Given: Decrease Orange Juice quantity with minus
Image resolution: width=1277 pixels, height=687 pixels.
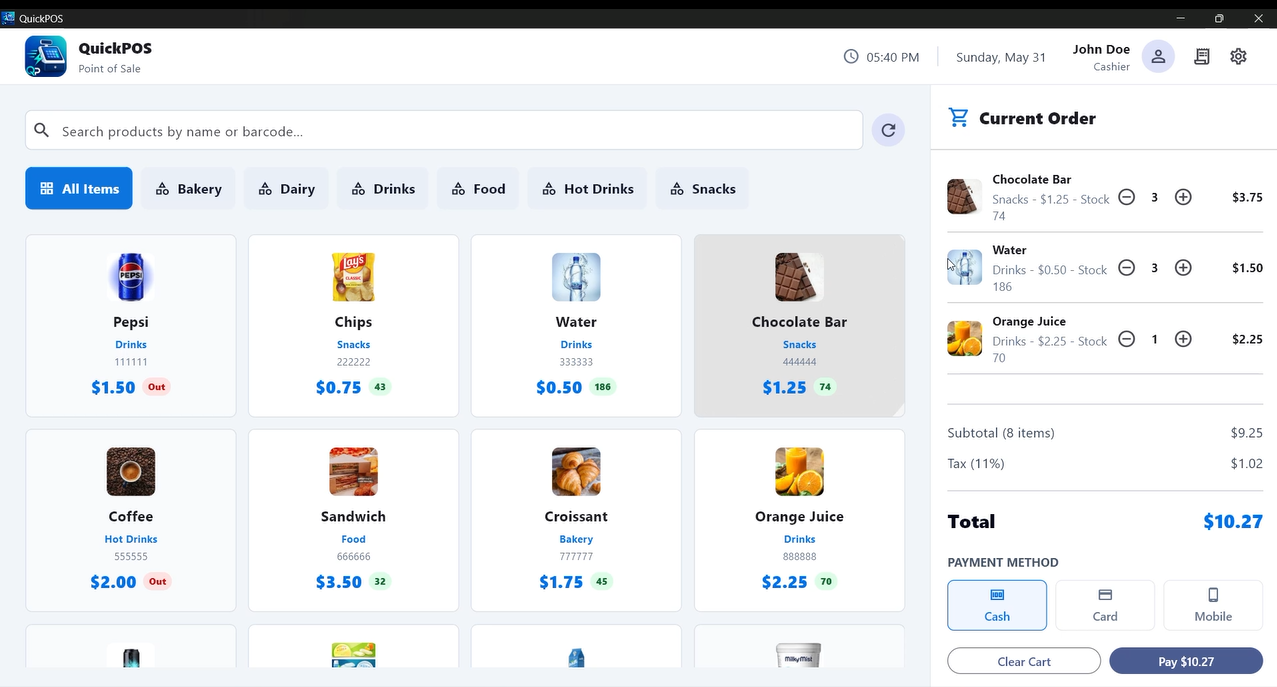Looking at the screenshot, I should [x=1126, y=339].
